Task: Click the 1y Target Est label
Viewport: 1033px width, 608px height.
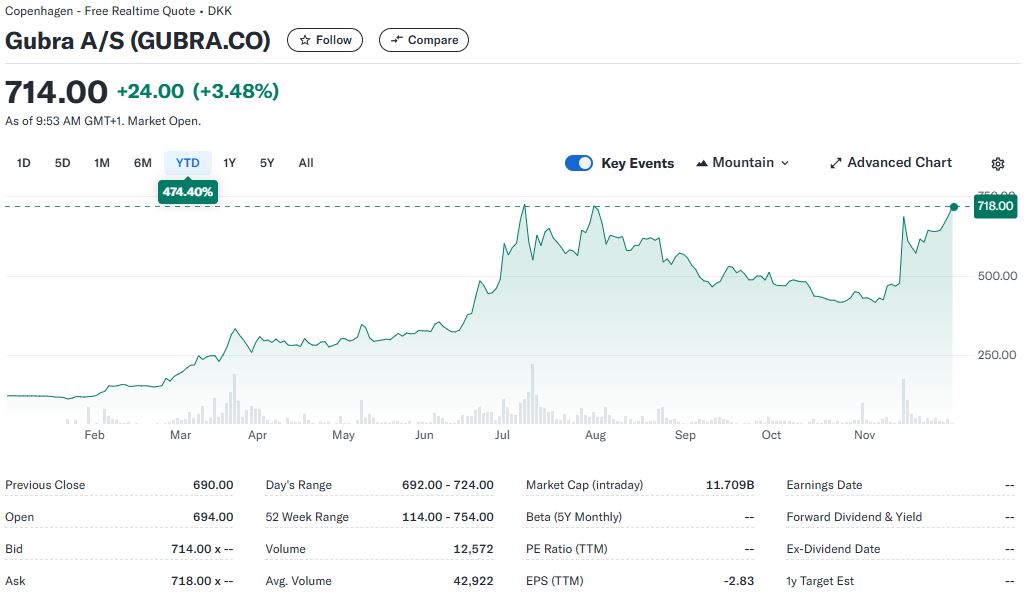Action: click(x=820, y=581)
